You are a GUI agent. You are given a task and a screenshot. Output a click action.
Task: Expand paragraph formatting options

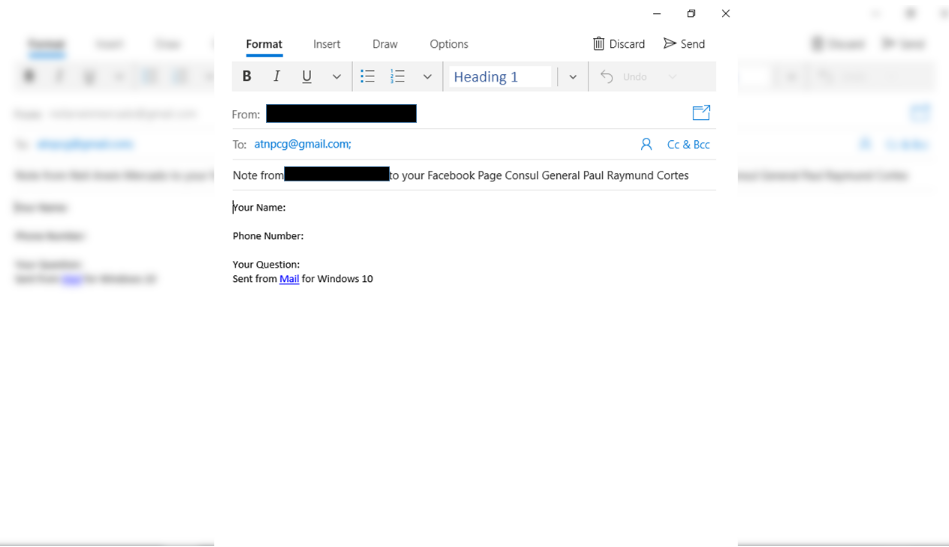pyautogui.click(x=427, y=77)
